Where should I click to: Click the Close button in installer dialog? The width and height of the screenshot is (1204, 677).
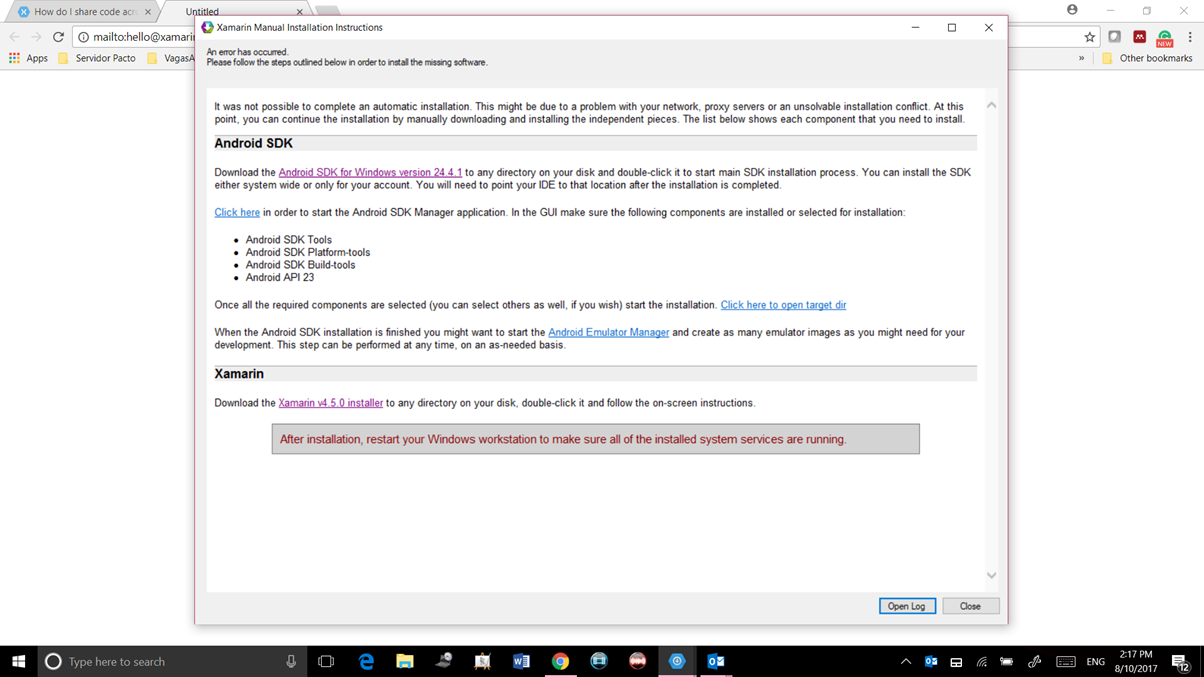(x=970, y=606)
